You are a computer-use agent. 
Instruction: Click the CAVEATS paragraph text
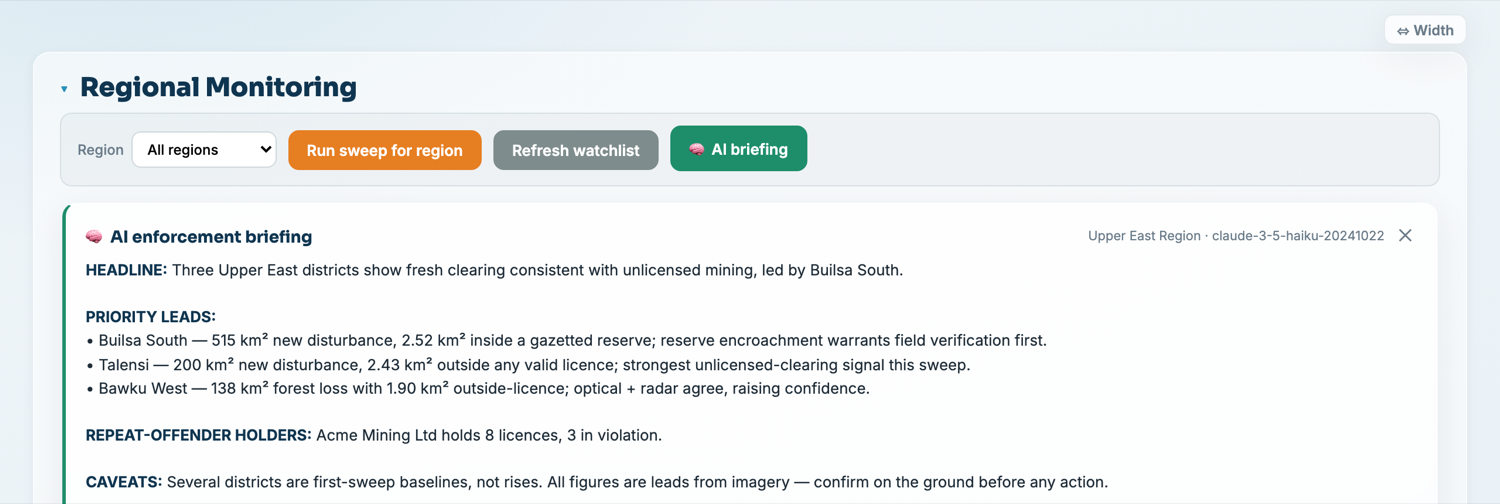(597, 482)
